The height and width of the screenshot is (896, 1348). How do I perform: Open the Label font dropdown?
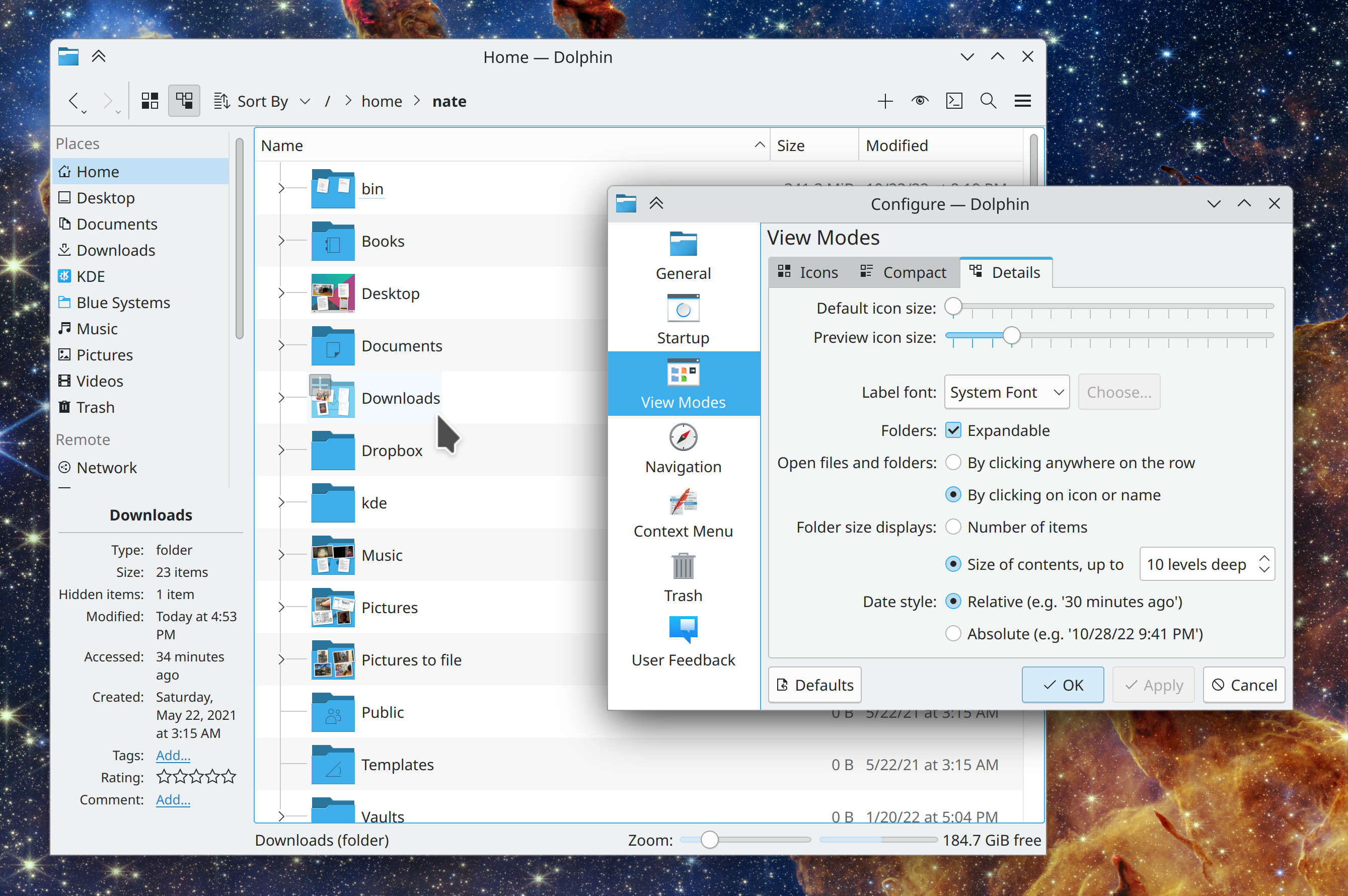pyautogui.click(x=1006, y=392)
